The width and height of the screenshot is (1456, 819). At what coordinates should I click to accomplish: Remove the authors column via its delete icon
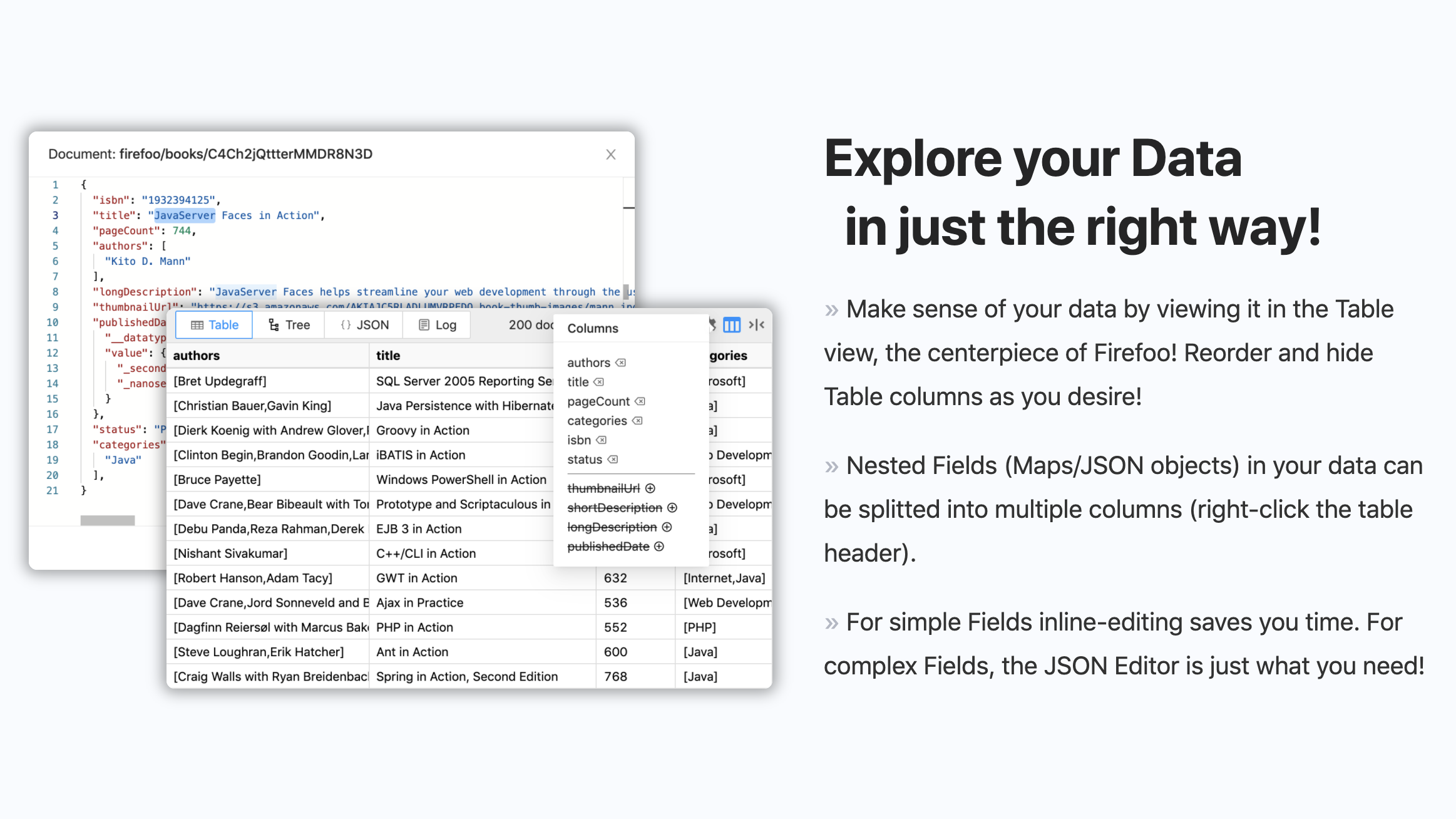coord(620,363)
